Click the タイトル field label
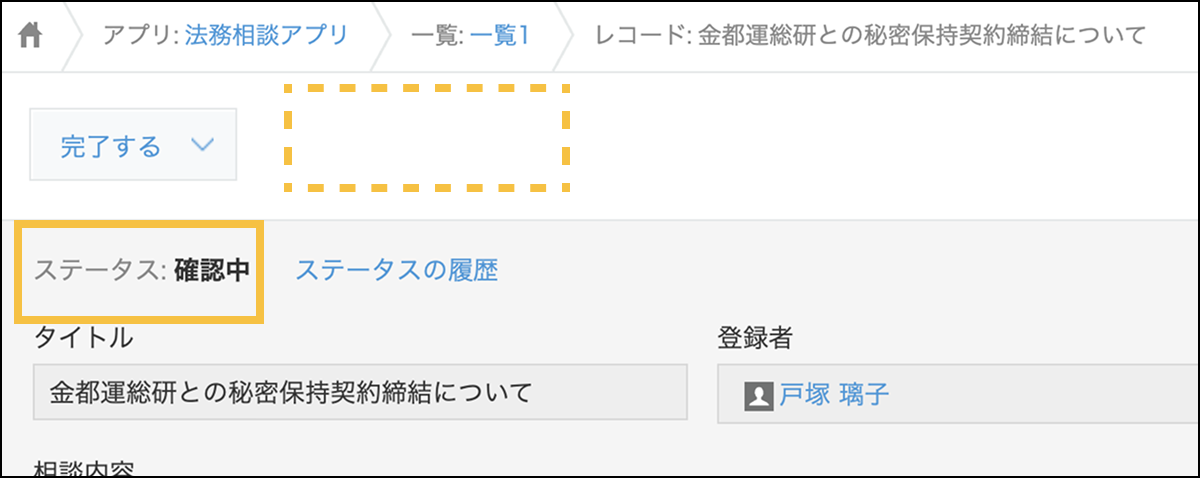This screenshot has width=1200, height=478. pyautogui.click(x=83, y=338)
